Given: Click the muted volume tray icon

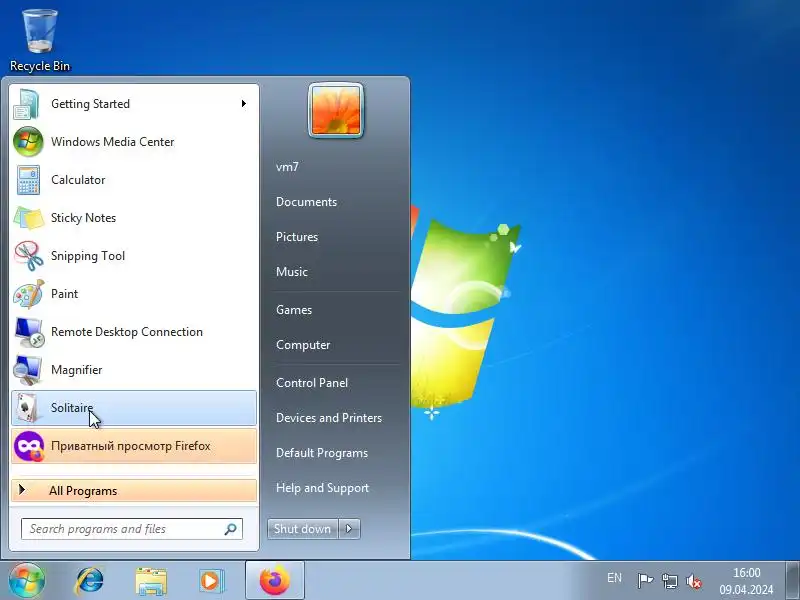Looking at the screenshot, I should (x=694, y=581).
